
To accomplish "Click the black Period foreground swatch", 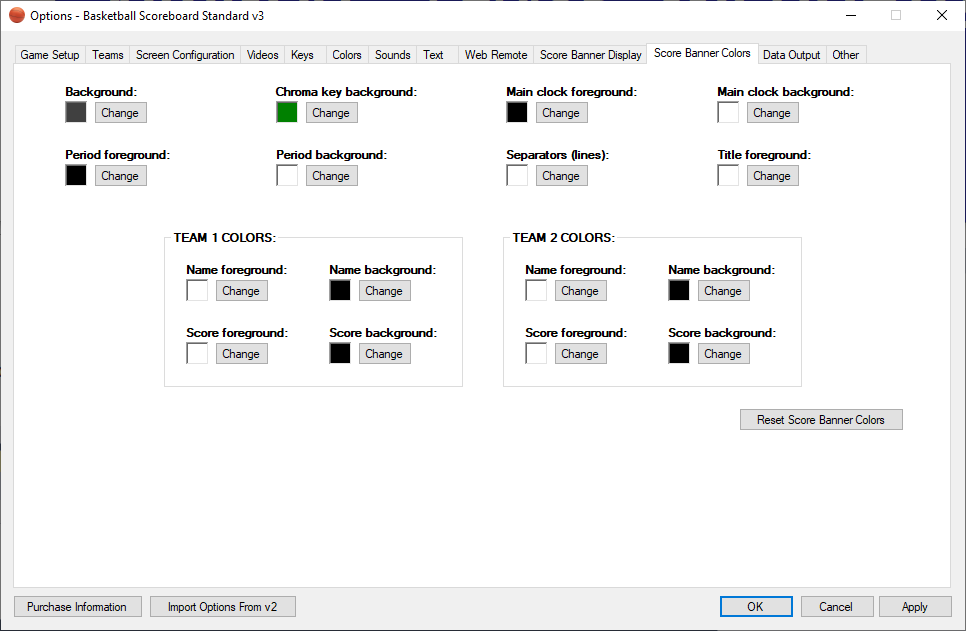I will coord(76,176).
